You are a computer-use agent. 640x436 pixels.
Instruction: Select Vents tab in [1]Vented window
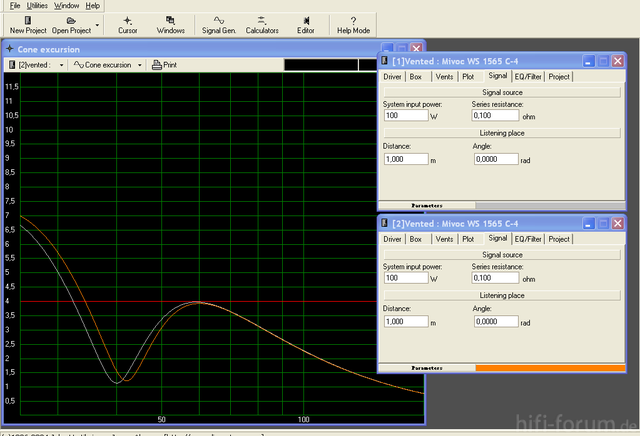click(x=443, y=76)
